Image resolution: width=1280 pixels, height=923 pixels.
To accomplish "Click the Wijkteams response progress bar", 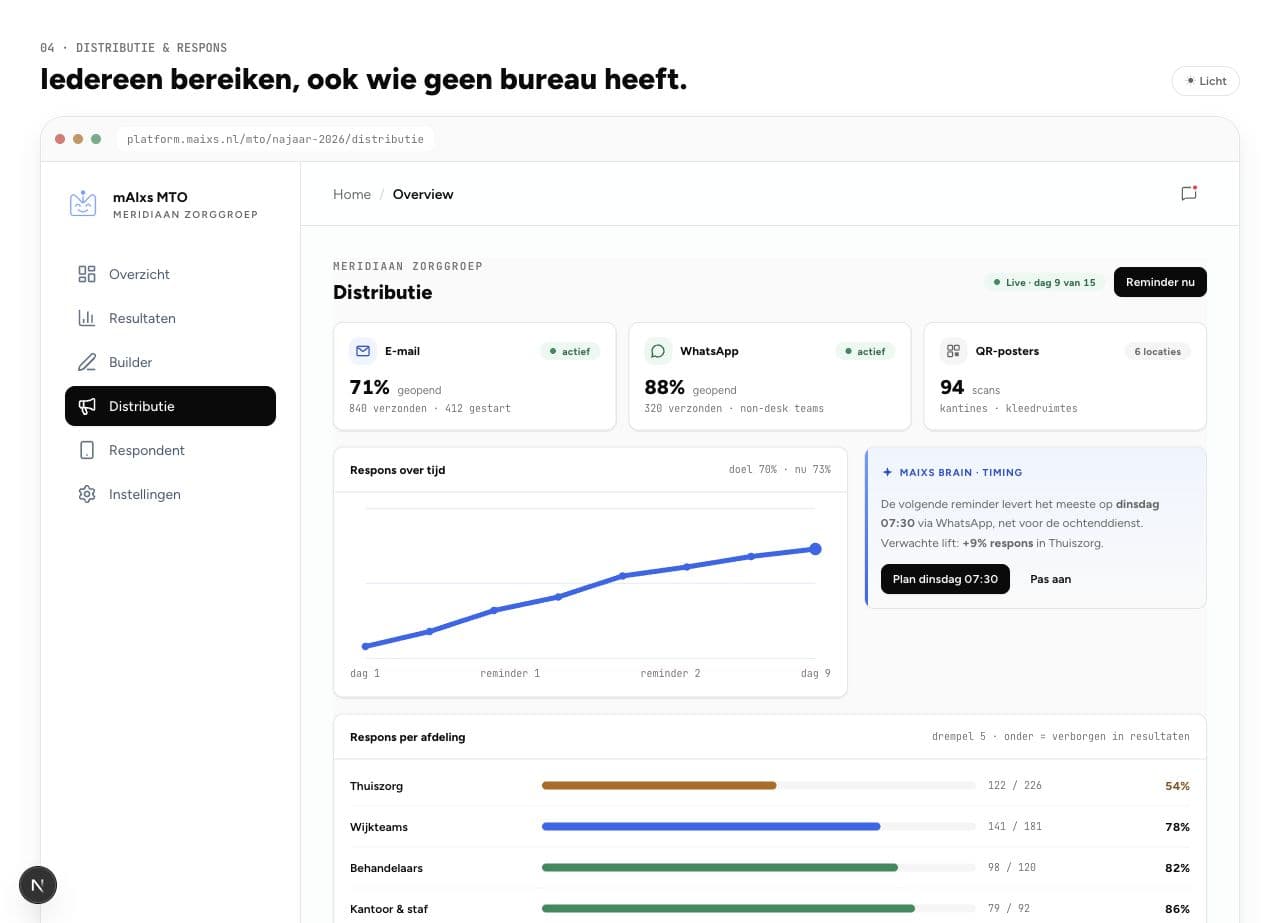I will [x=759, y=827].
